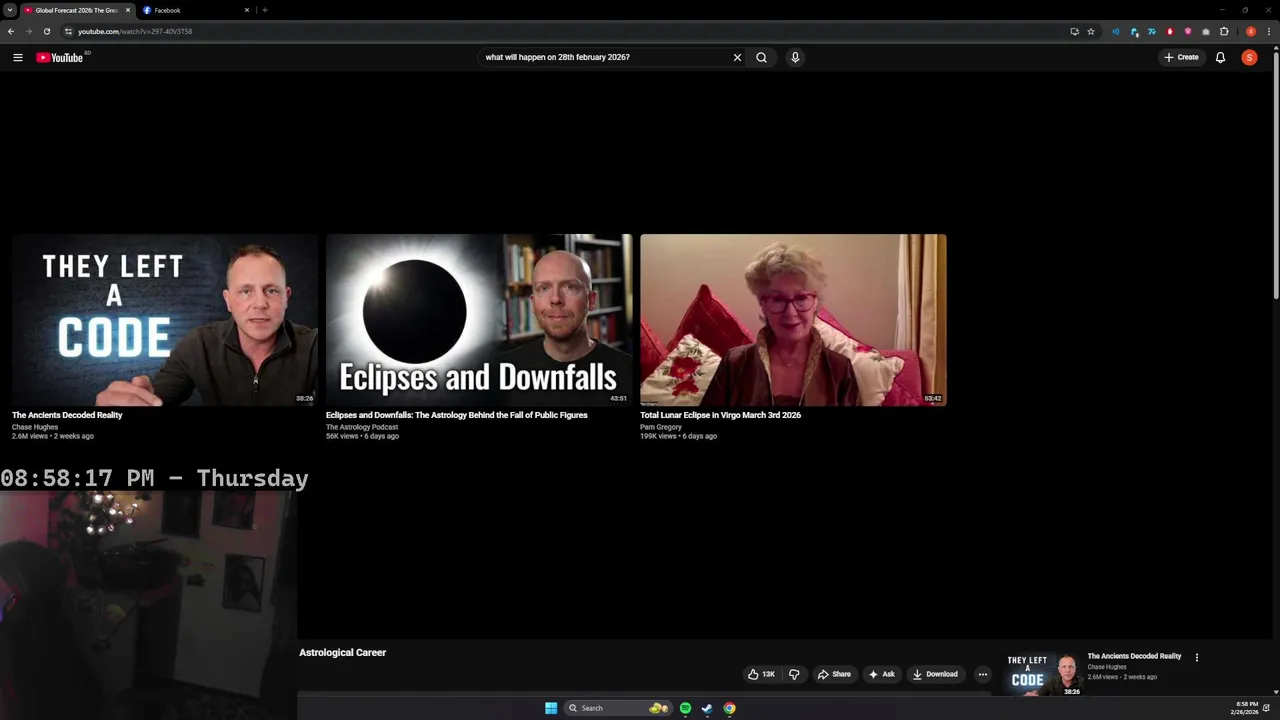Image resolution: width=1280 pixels, height=720 pixels.
Task: Go to the YouTube home logo
Action: pos(60,58)
